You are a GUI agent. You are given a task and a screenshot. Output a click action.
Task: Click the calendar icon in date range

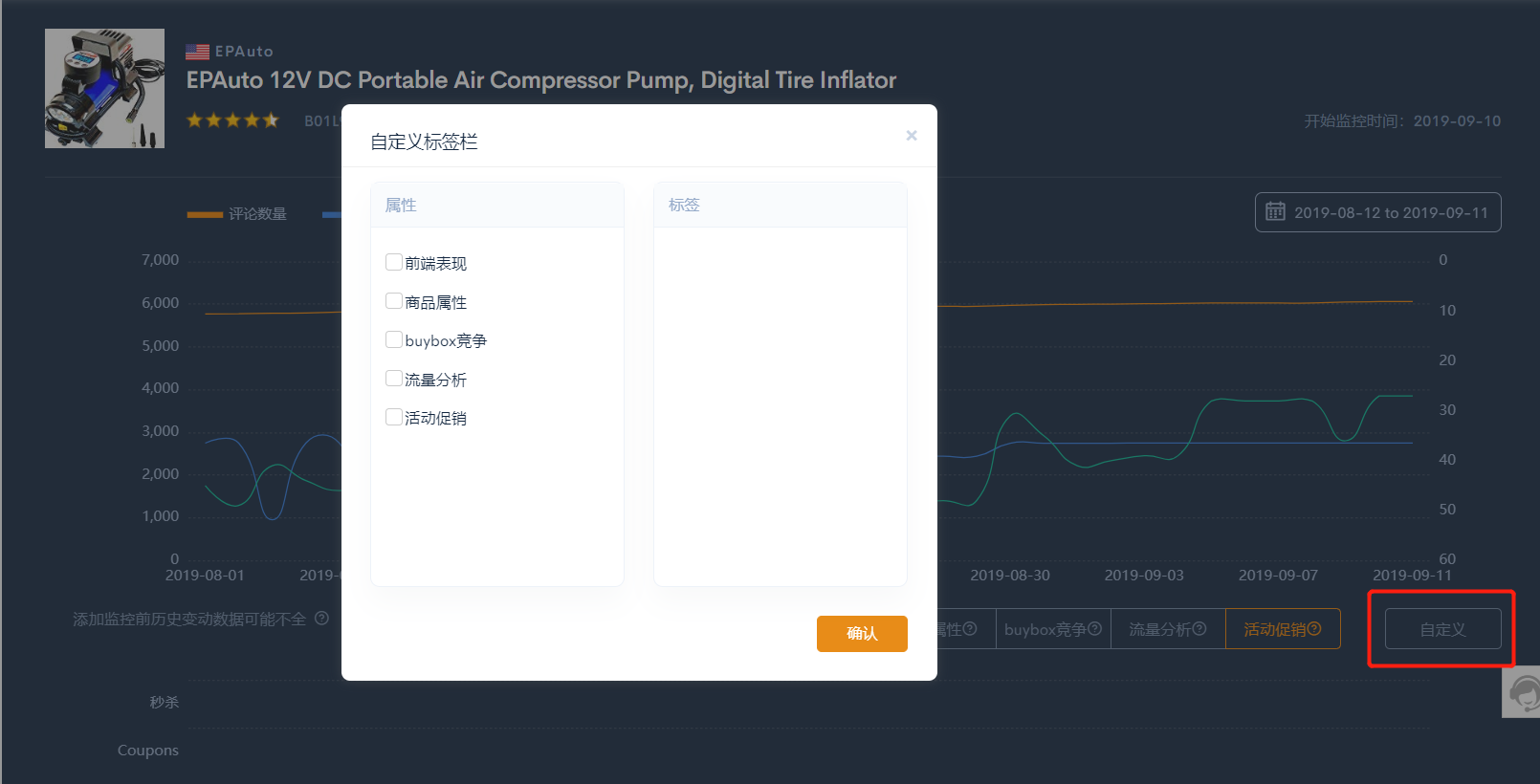tap(1275, 211)
